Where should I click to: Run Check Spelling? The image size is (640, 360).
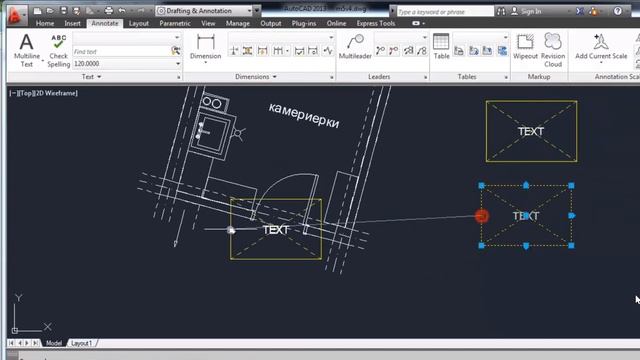coord(58,51)
